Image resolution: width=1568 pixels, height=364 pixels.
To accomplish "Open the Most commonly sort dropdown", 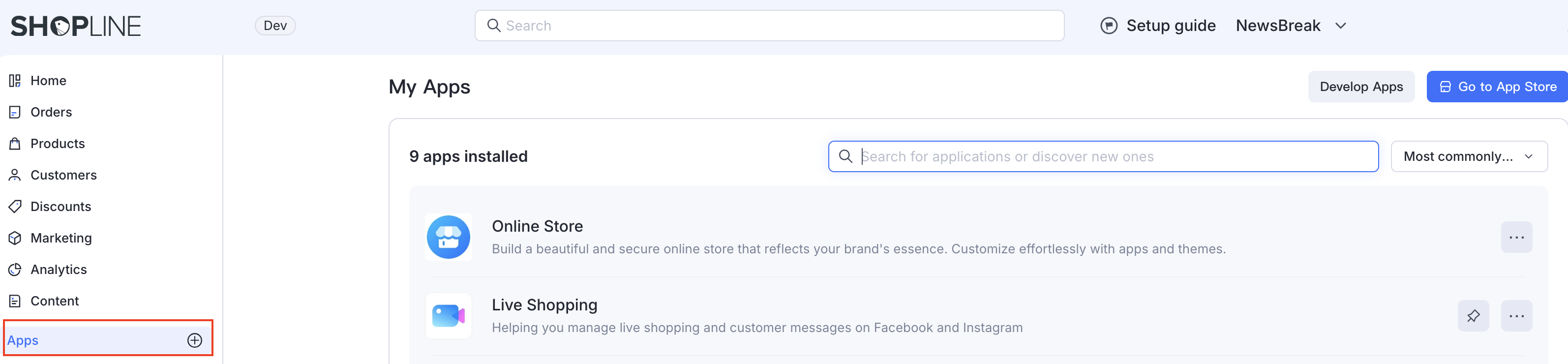I will click(x=1468, y=156).
